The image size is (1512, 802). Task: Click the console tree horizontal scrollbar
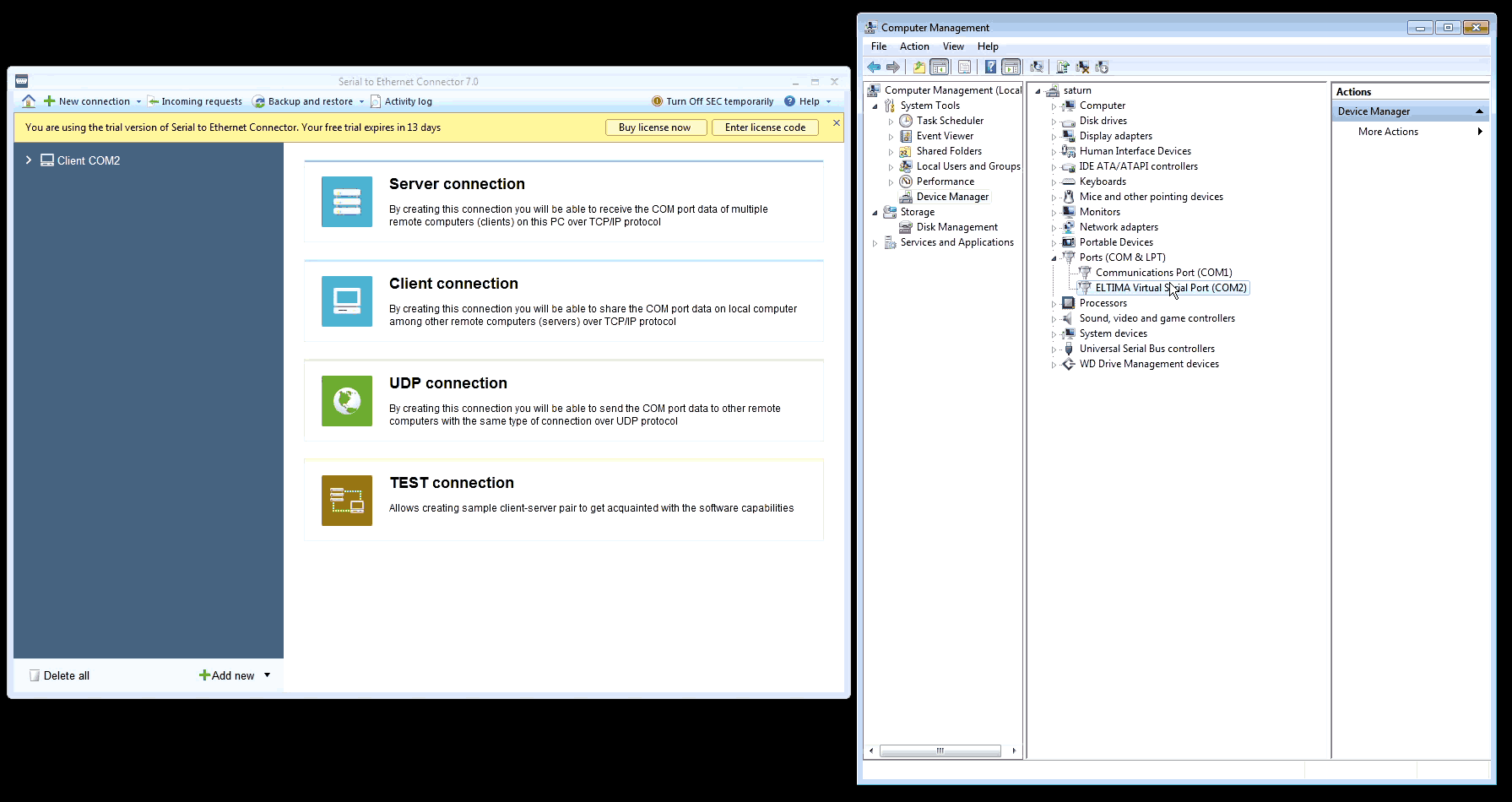[x=940, y=751]
